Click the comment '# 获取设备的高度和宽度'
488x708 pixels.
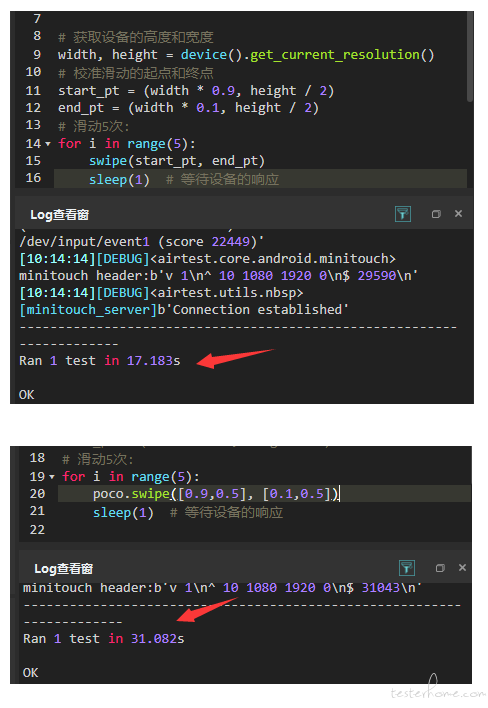tap(135, 37)
